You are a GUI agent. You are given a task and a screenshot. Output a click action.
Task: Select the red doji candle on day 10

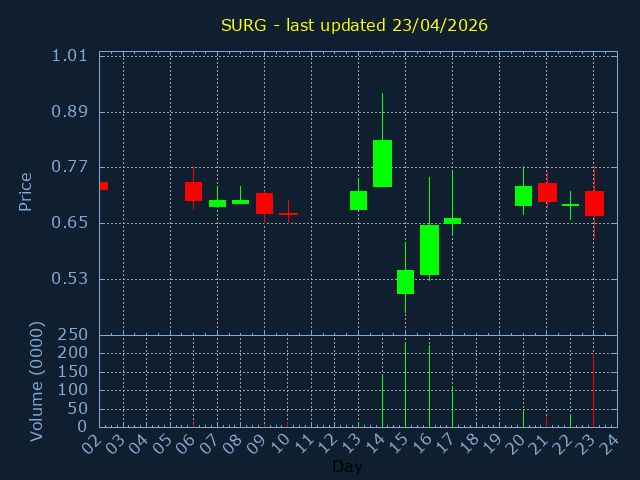(x=288, y=213)
